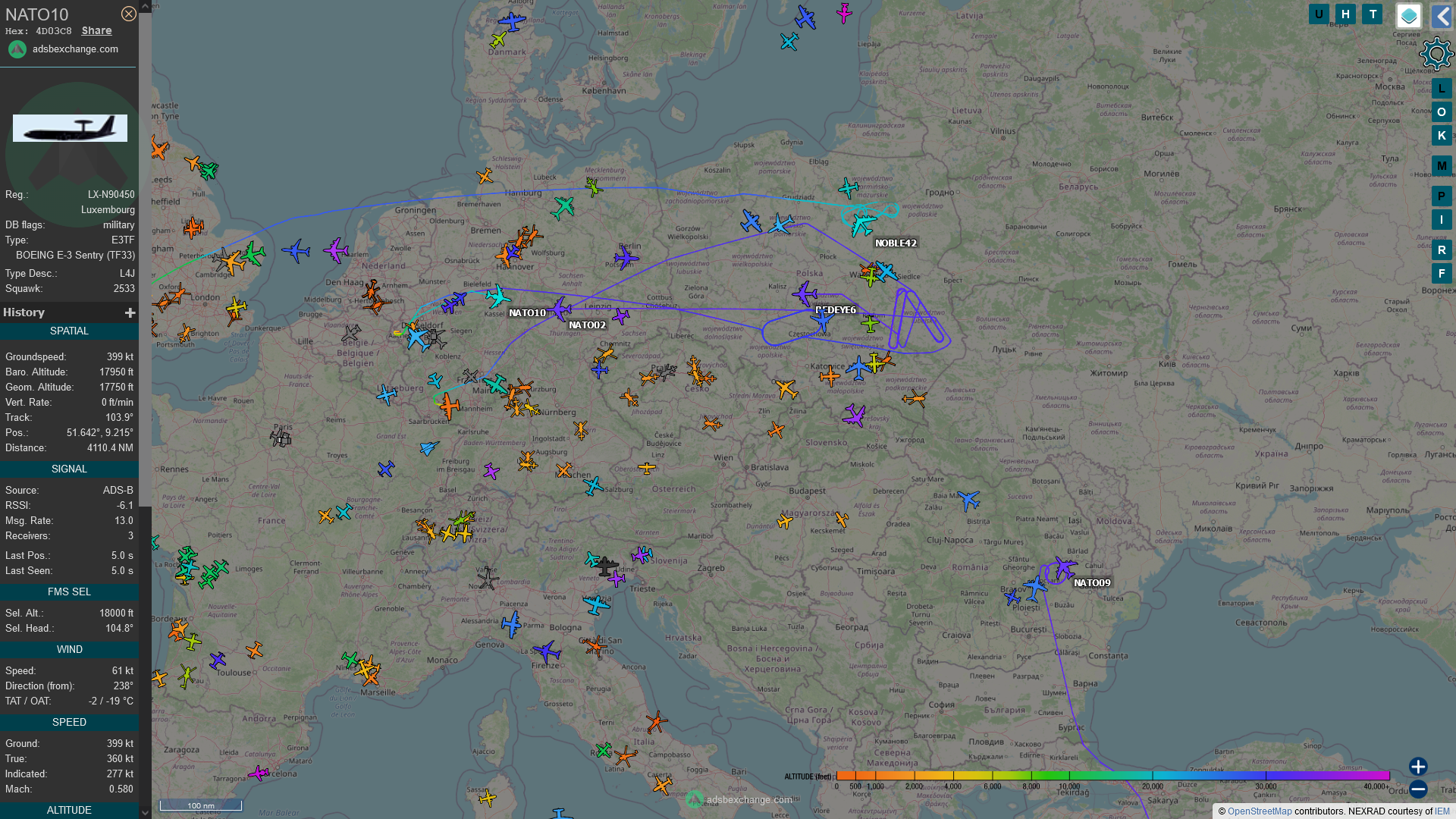Screen dimensions: 1456x819
Task: Open the Share link for NATO10
Action: (x=96, y=31)
